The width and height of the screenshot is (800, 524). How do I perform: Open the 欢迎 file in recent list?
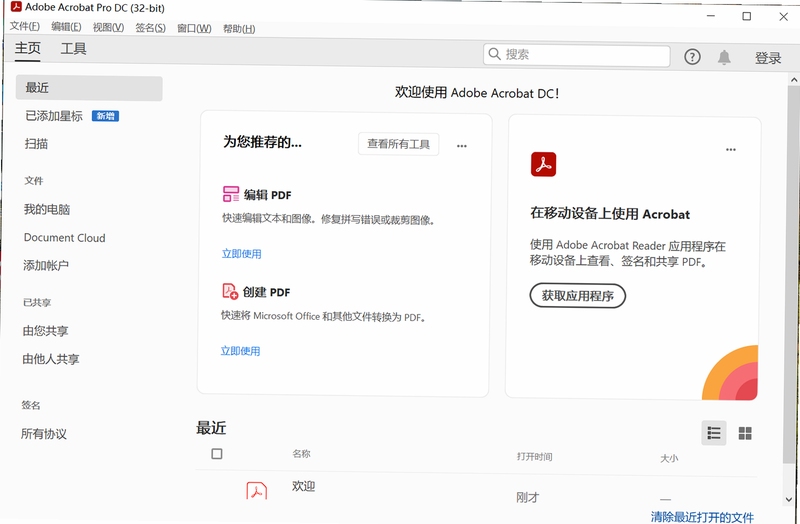(304, 486)
